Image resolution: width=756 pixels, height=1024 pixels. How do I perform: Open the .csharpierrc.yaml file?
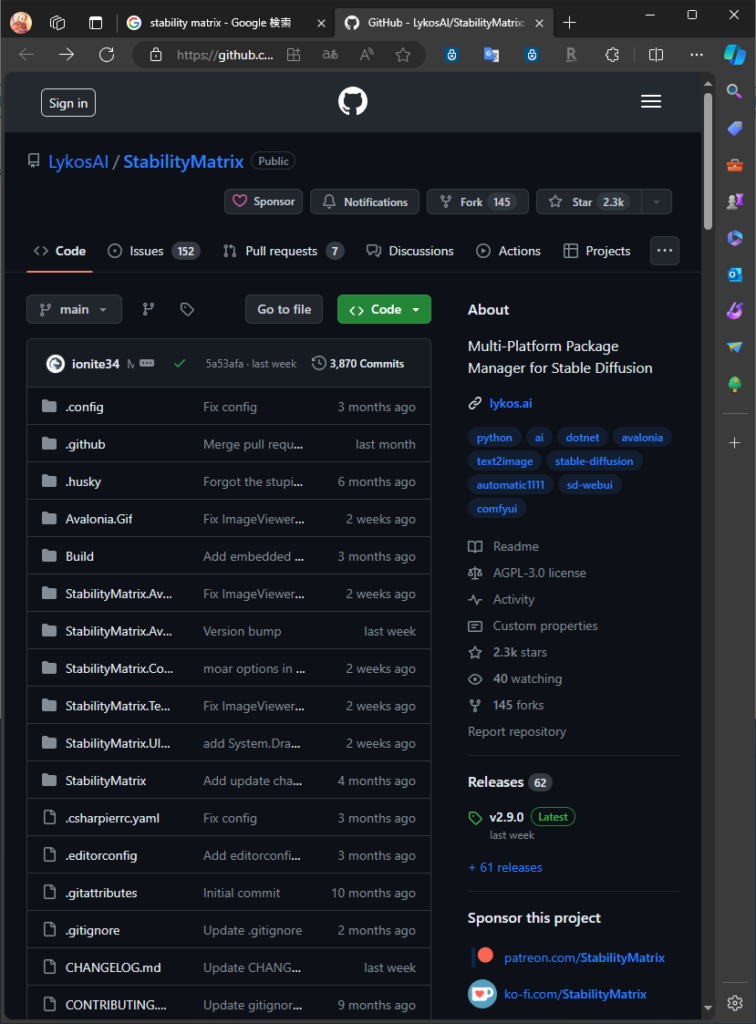tap(112, 818)
